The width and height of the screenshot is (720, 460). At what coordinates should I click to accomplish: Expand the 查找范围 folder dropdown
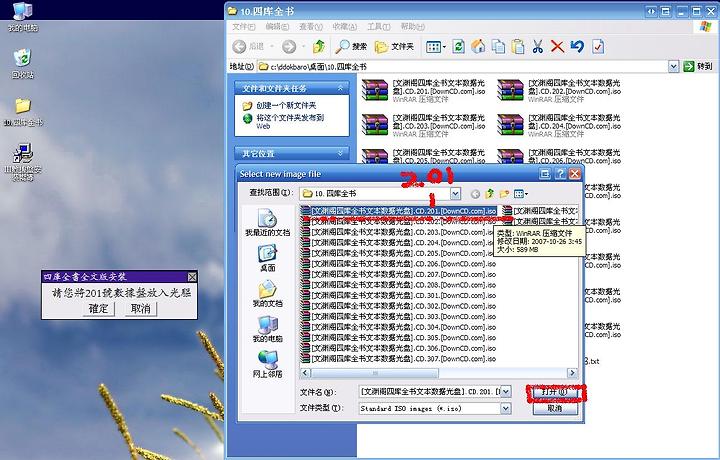pos(455,194)
